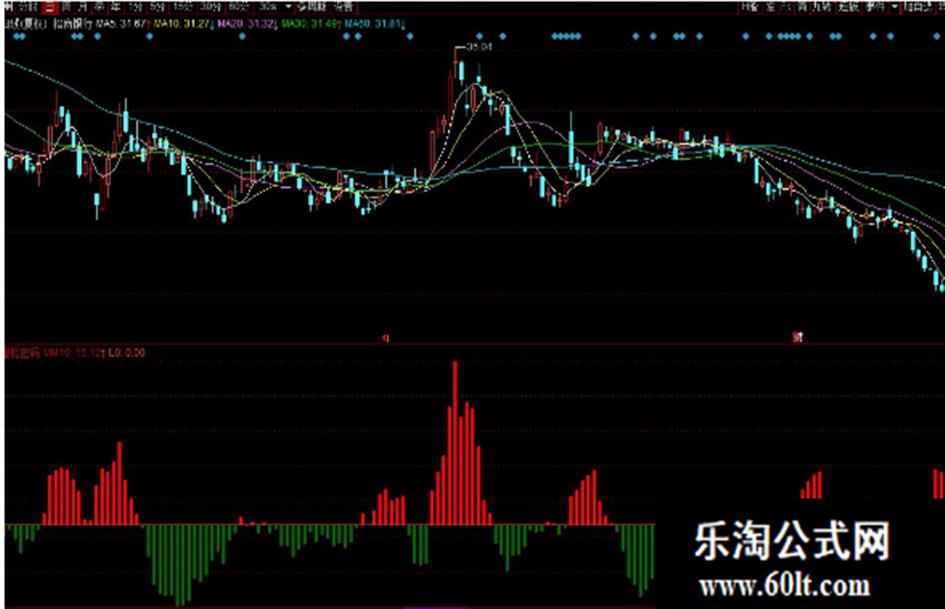The width and height of the screenshot is (945, 609).
Task: Click the red 财 marker on time axis
Action: pos(797,338)
